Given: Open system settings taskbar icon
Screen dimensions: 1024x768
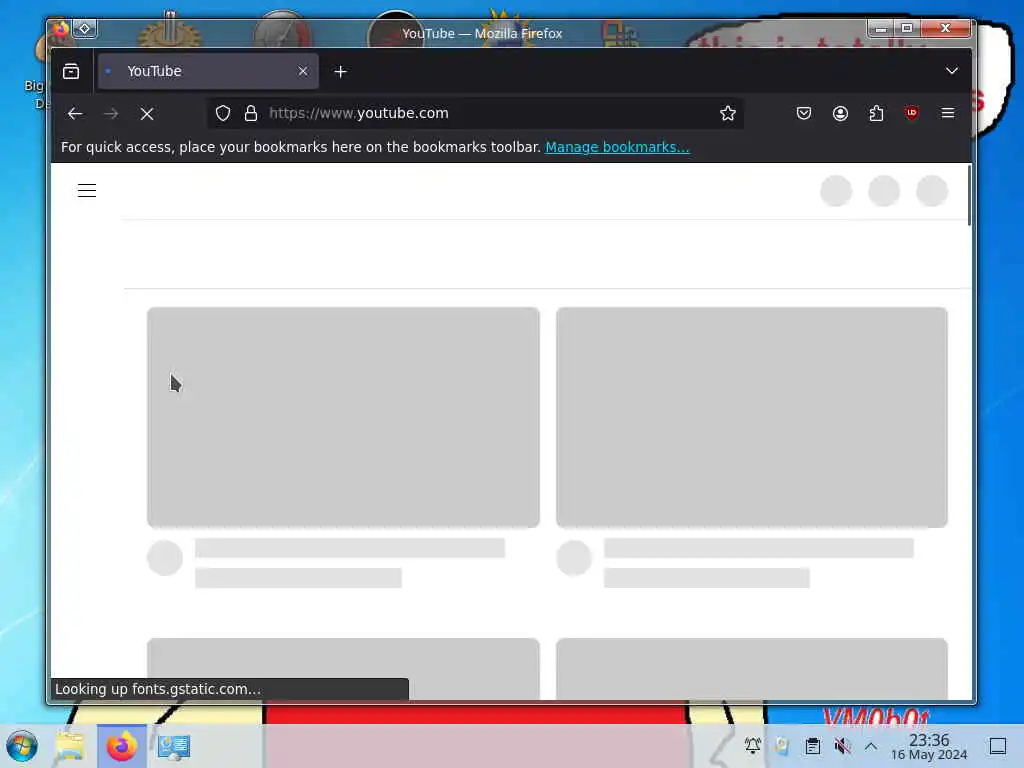Looking at the screenshot, I should (x=174, y=746).
